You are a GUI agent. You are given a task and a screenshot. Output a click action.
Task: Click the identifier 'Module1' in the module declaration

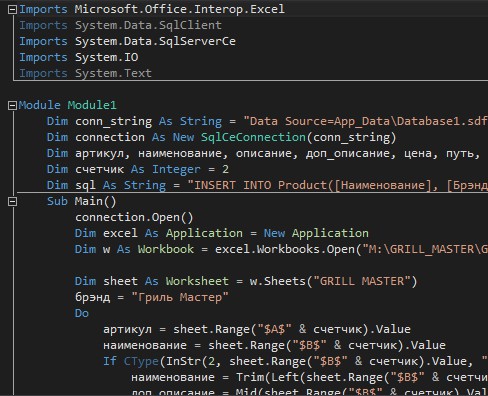pyautogui.click(x=92, y=105)
